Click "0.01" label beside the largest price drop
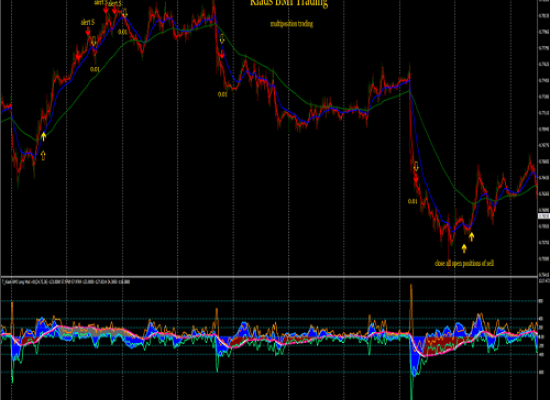Viewport: 550px width, 400px height. tap(412, 201)
